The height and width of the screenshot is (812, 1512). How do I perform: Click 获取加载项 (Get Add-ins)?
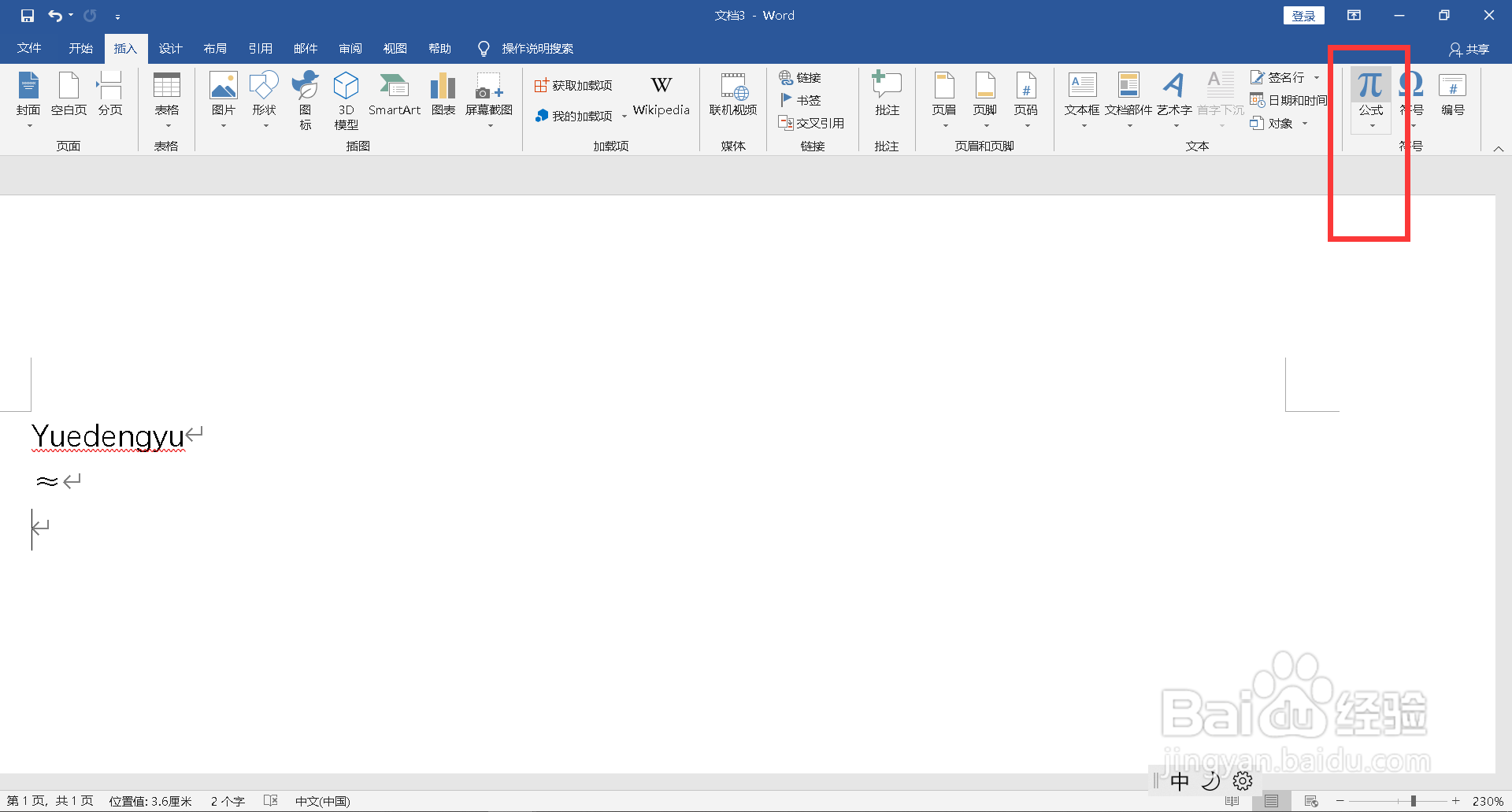(x=573, y=85)
